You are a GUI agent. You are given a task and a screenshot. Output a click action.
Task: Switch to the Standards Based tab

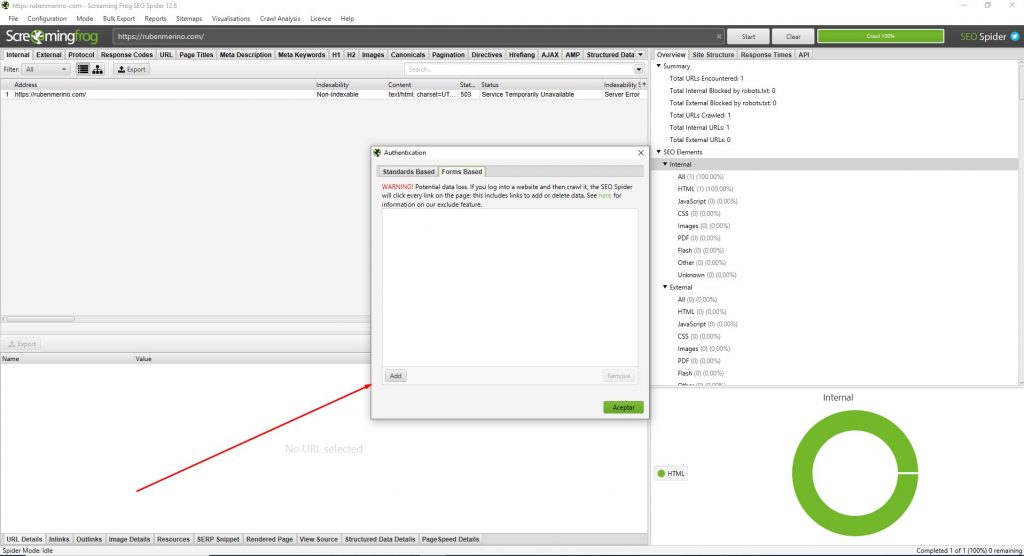pos(409,172)
